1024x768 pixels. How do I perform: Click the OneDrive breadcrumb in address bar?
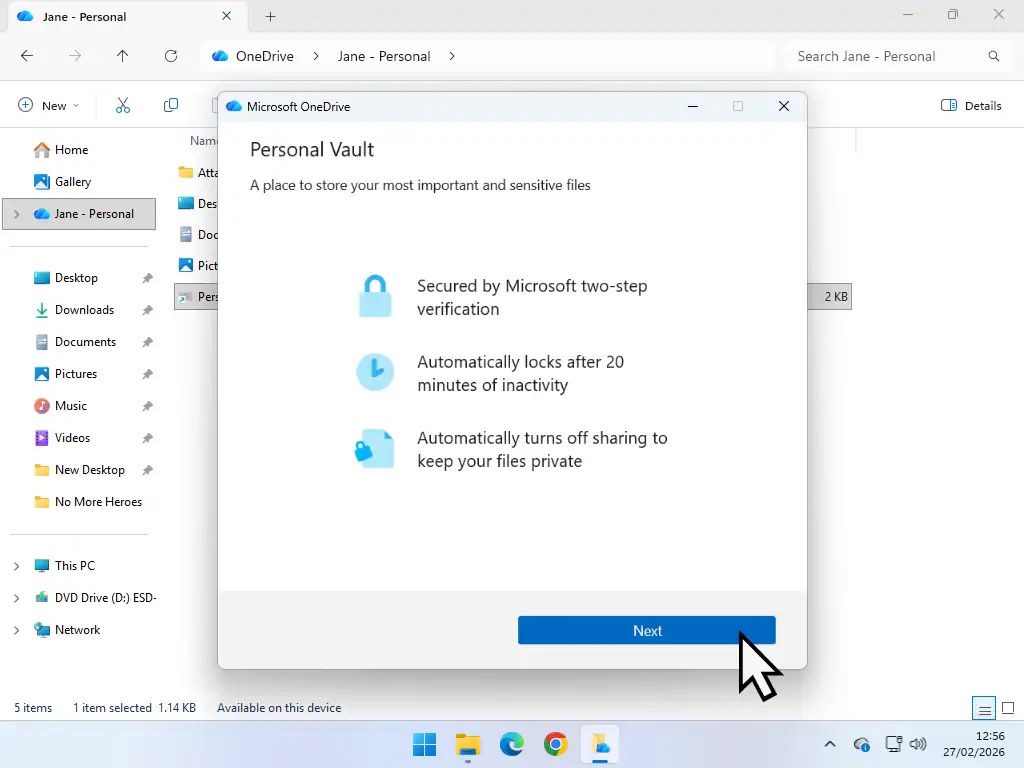tap(264, 56)
